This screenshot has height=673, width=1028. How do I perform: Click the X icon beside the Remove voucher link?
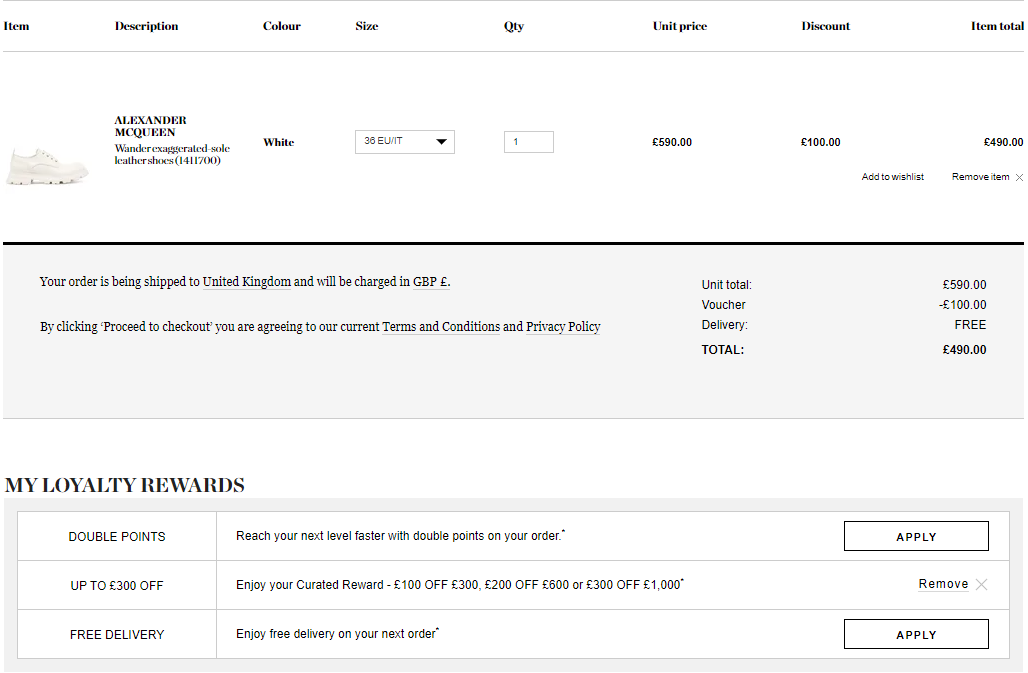pos(981,585)
